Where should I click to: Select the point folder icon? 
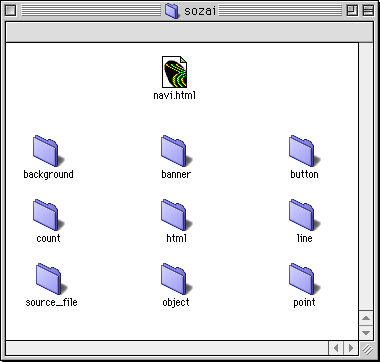pos(304,279)
